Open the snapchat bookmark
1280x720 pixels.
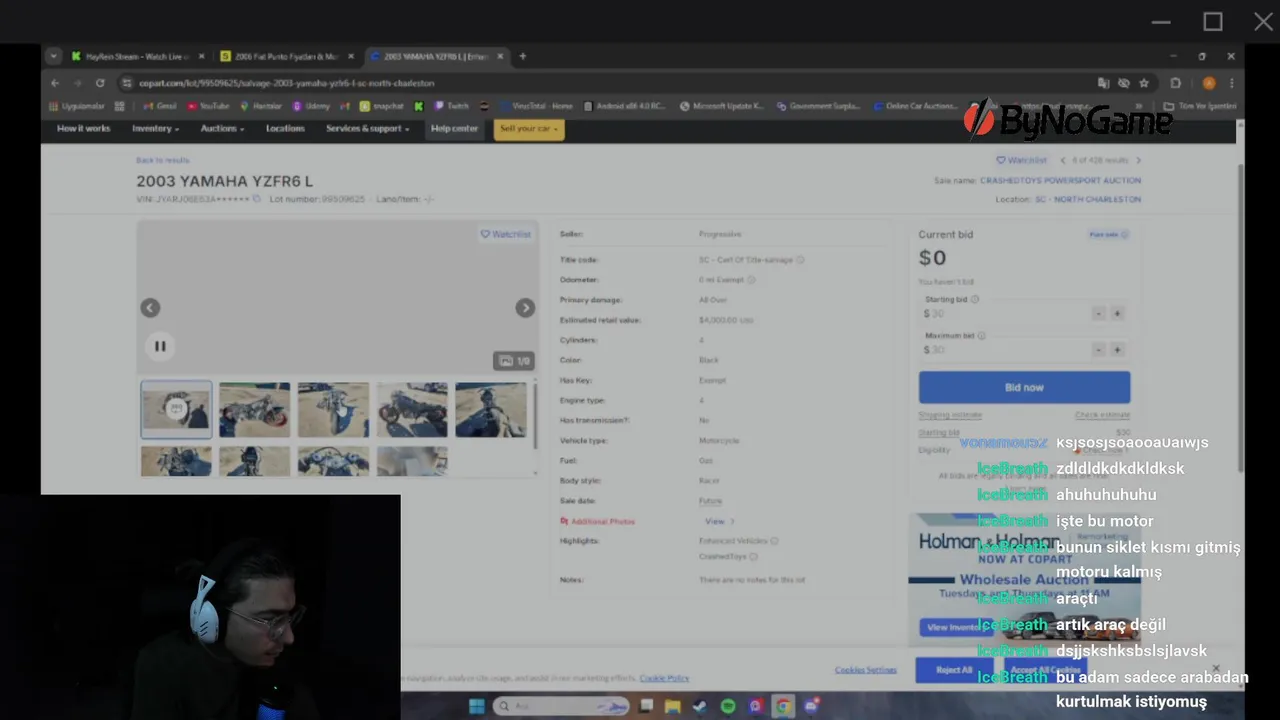(x=381, y=106)
